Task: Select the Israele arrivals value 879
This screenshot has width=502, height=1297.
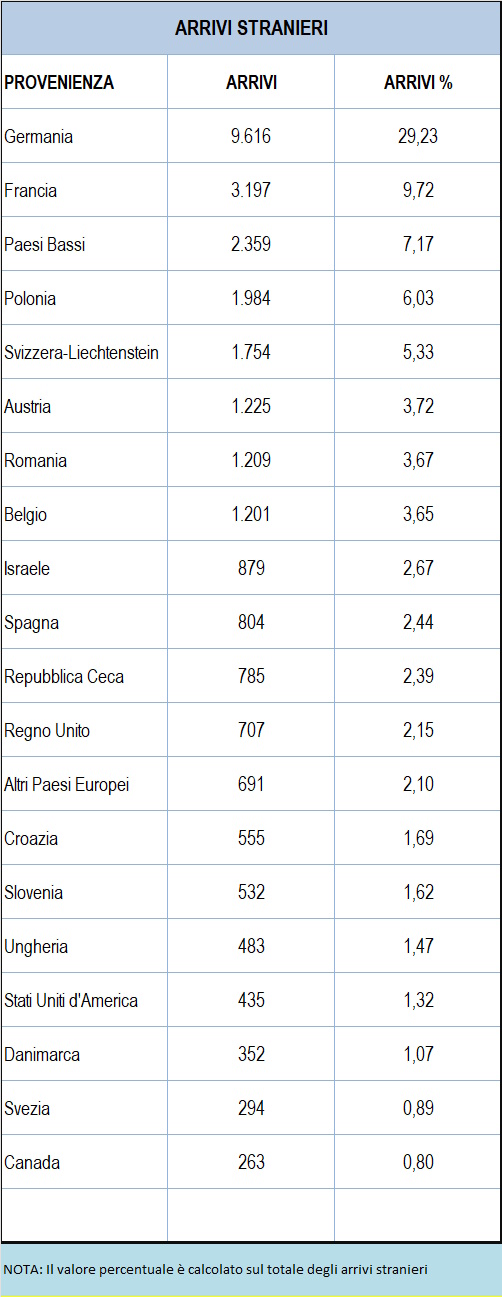Action: coord(251,569)
